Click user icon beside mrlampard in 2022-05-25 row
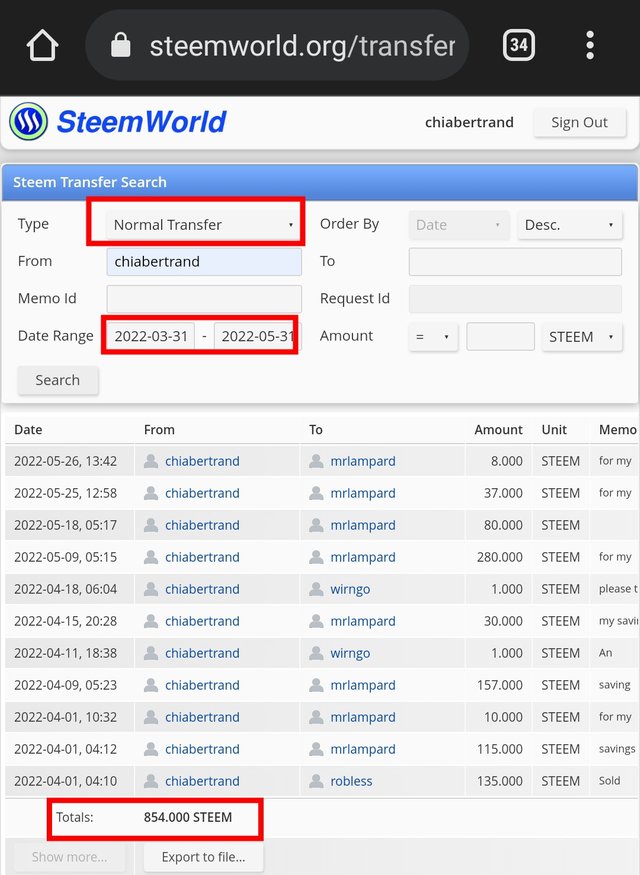Screen dimensions: 640x875 pyautogui.click(x=316, y=493)
